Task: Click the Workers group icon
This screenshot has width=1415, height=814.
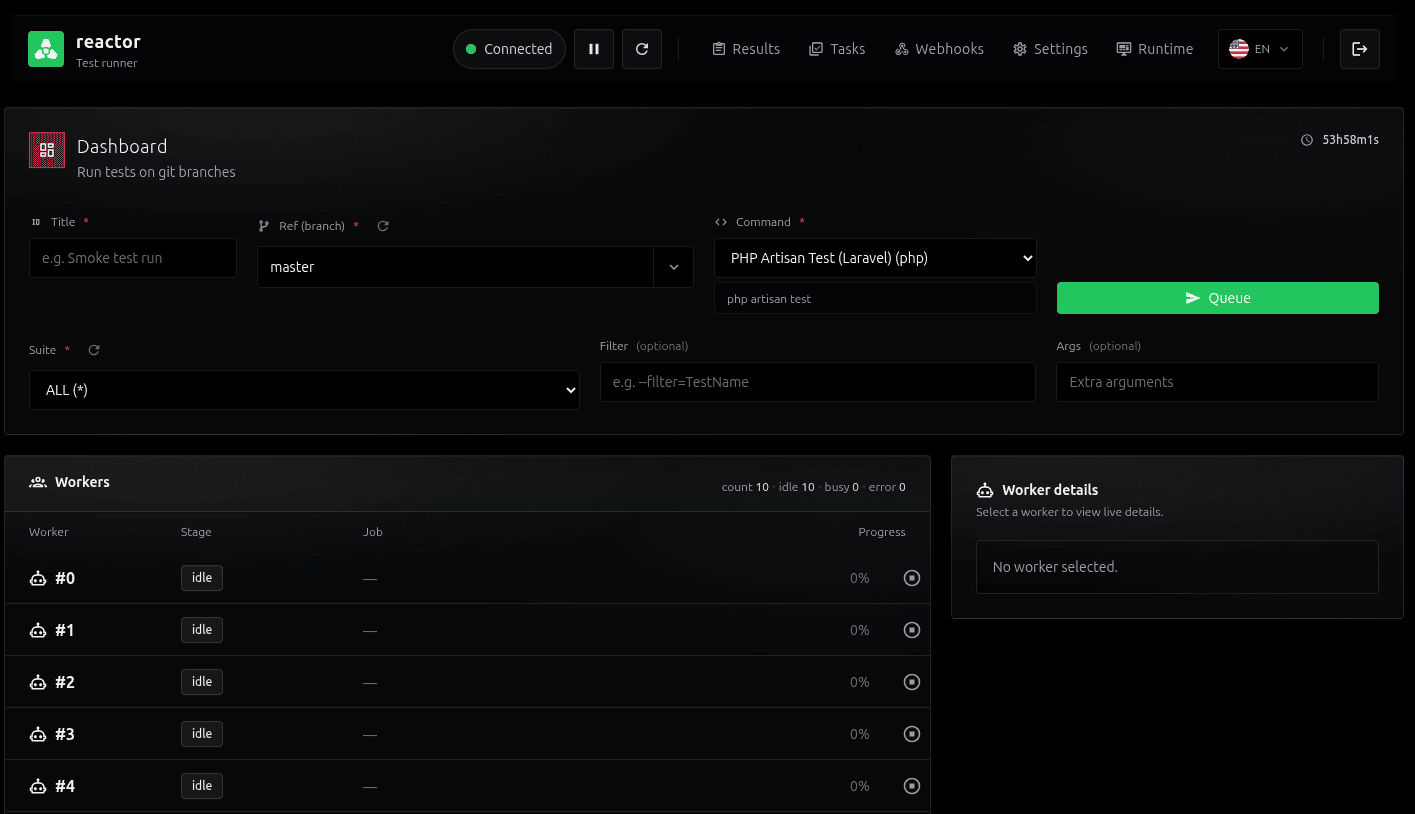Action: click(x=38, y=482)
